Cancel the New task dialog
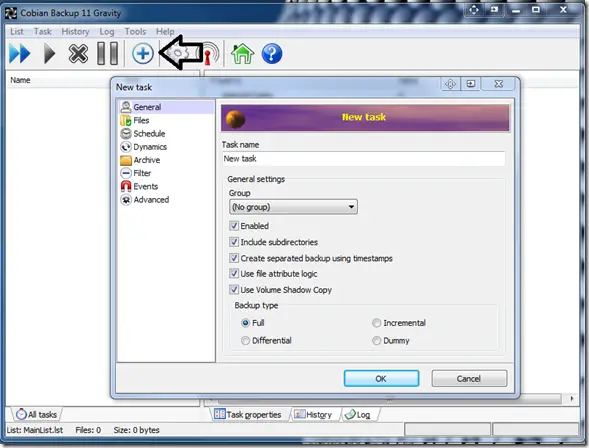589x448 pixels. pyautogui.click(x=469, y=379)
